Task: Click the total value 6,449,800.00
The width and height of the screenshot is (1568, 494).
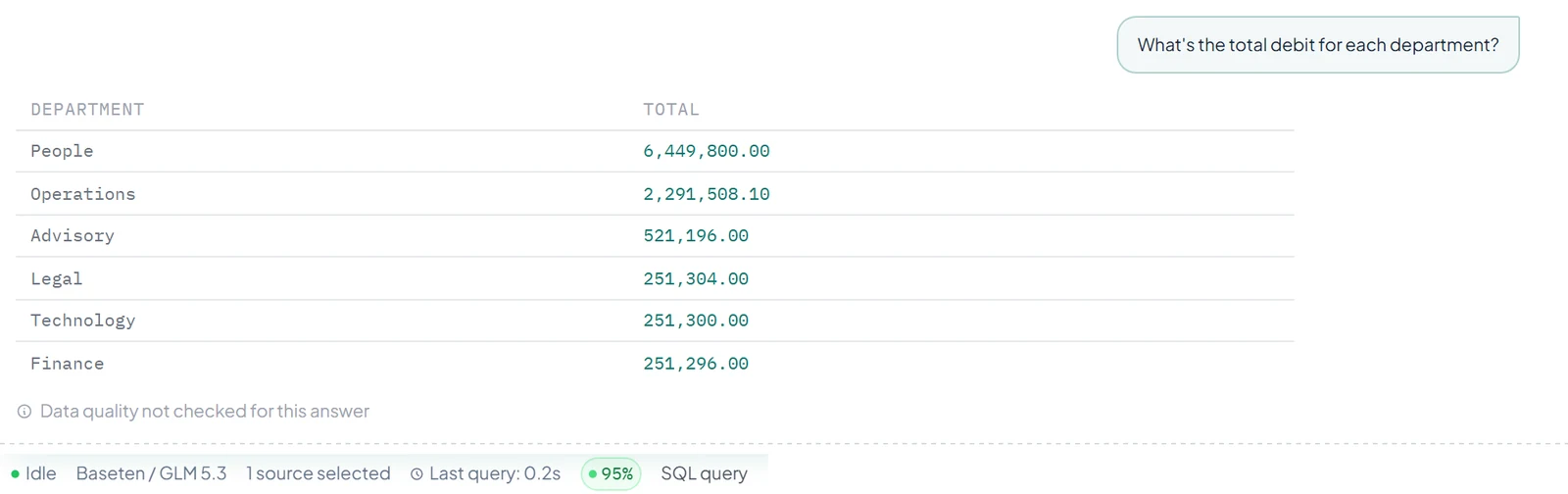Action: tap(707, 151)
